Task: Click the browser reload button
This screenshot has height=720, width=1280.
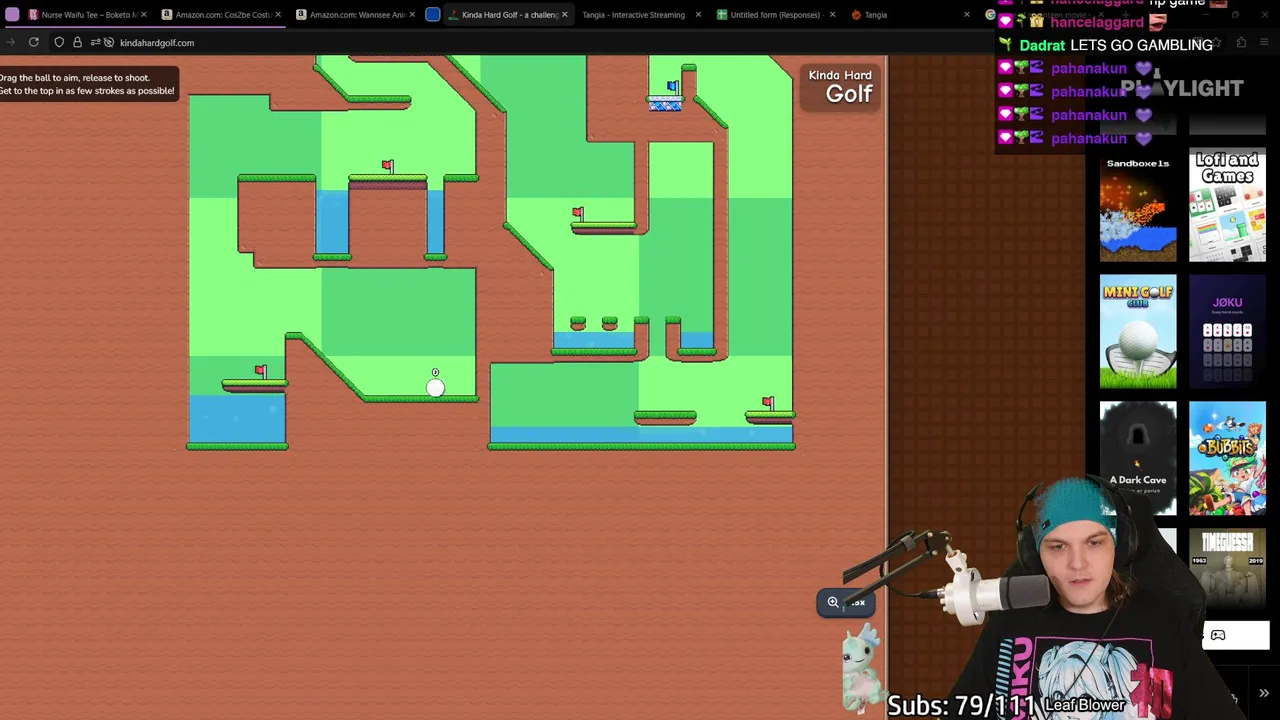Action: pos(34,42)
